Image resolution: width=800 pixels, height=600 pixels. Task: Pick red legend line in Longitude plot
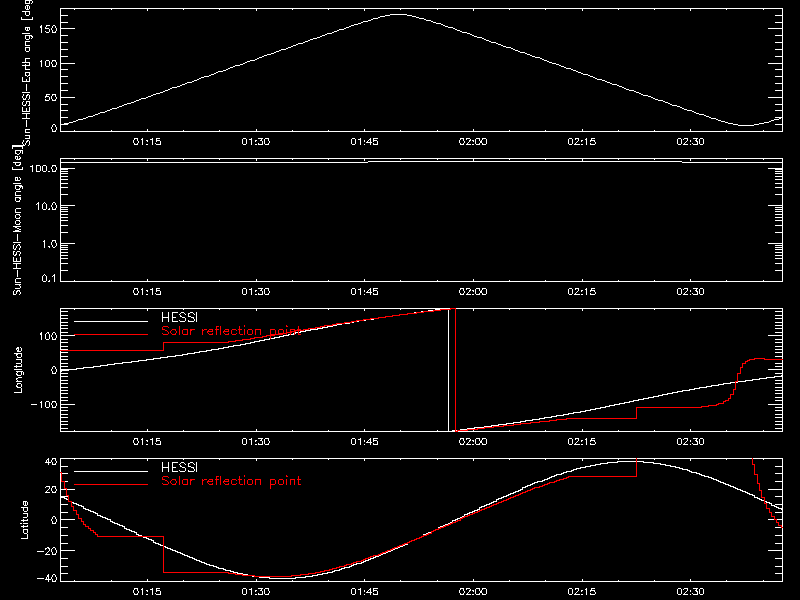111,335
